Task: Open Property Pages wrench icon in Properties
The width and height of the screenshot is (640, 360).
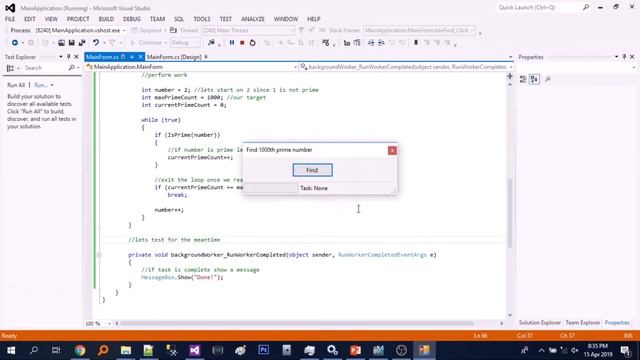Action: pos(548,79)
